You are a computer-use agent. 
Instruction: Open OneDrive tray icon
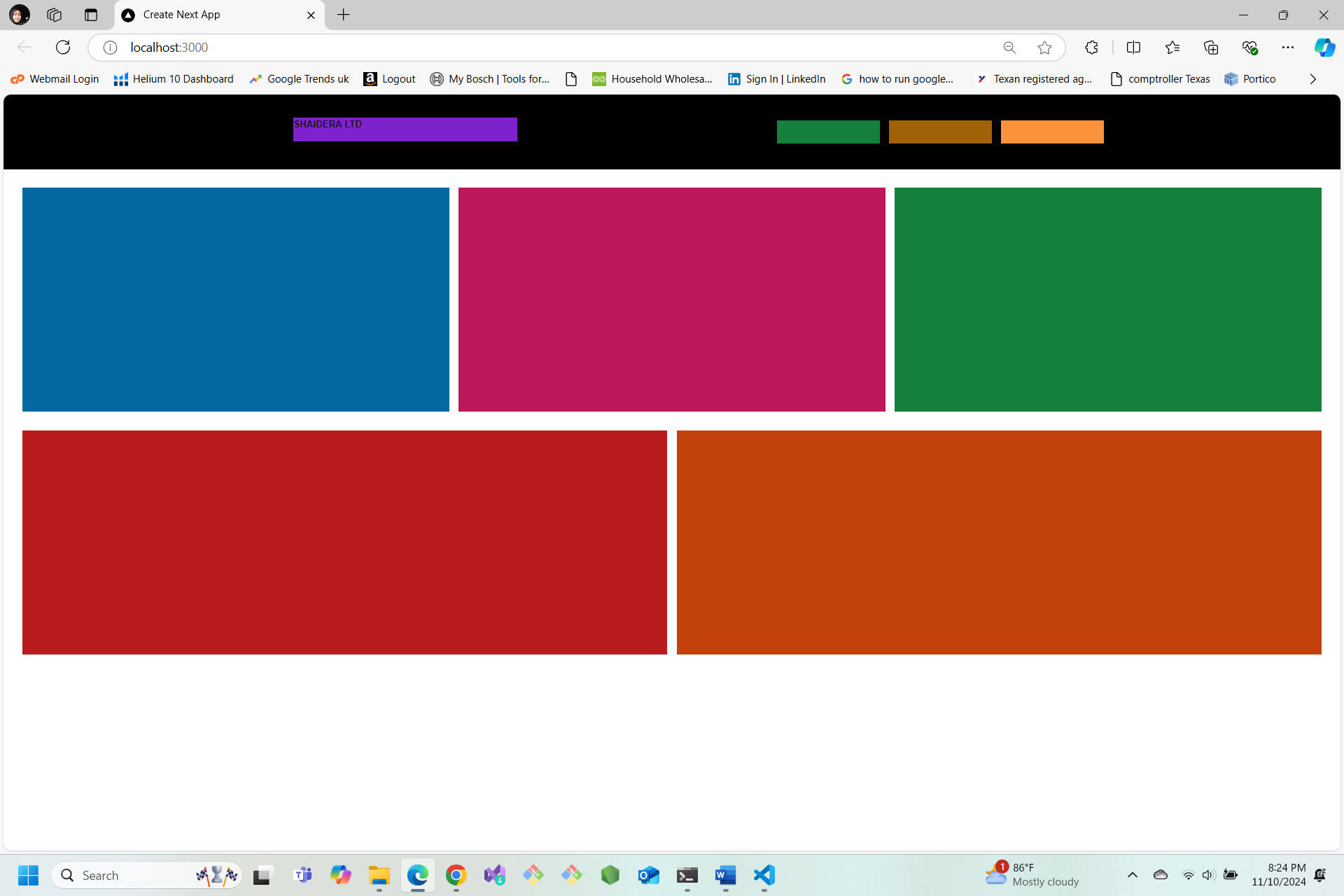coord(1161,875)
